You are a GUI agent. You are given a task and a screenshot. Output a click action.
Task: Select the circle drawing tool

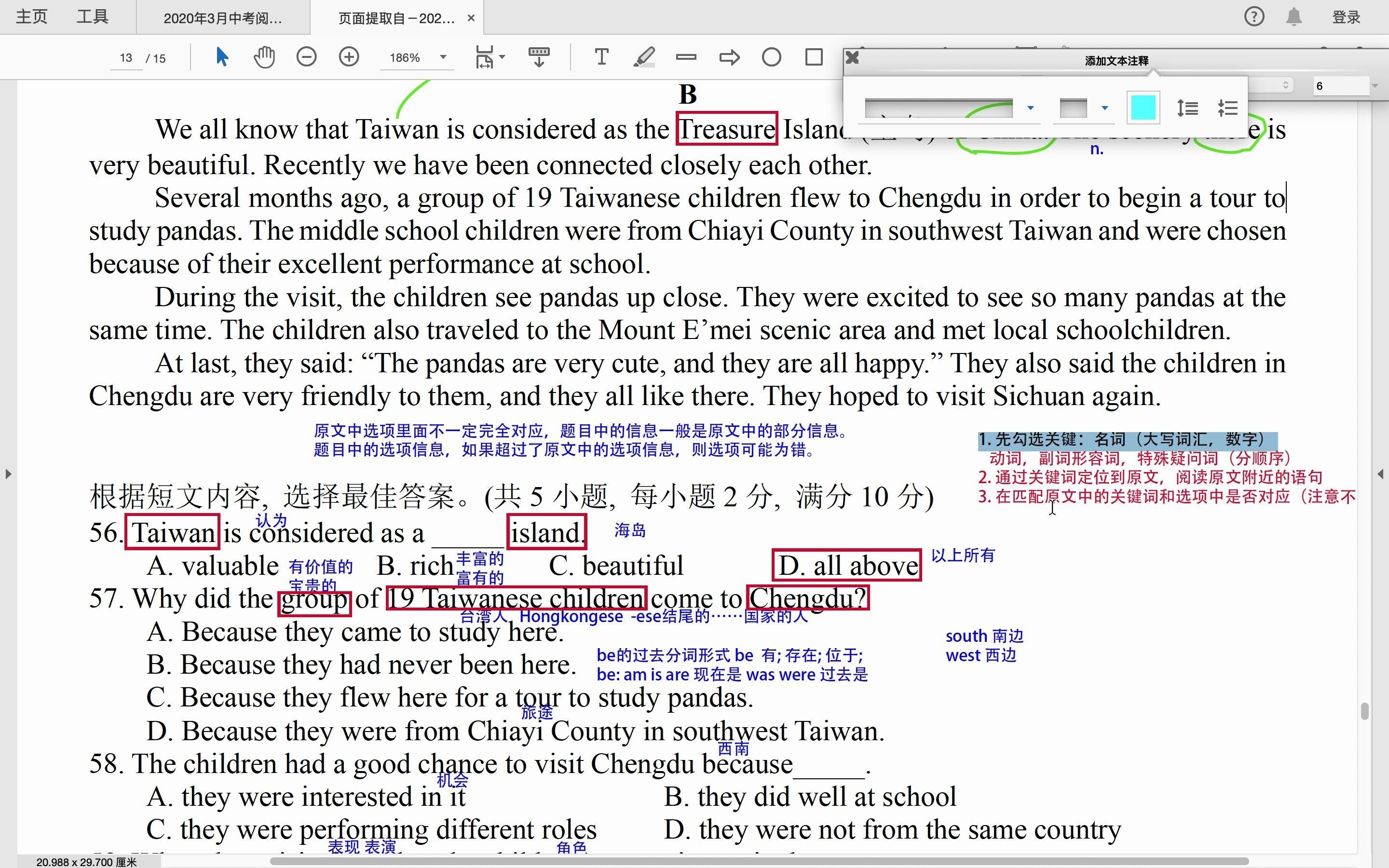[x=771, y=57]
